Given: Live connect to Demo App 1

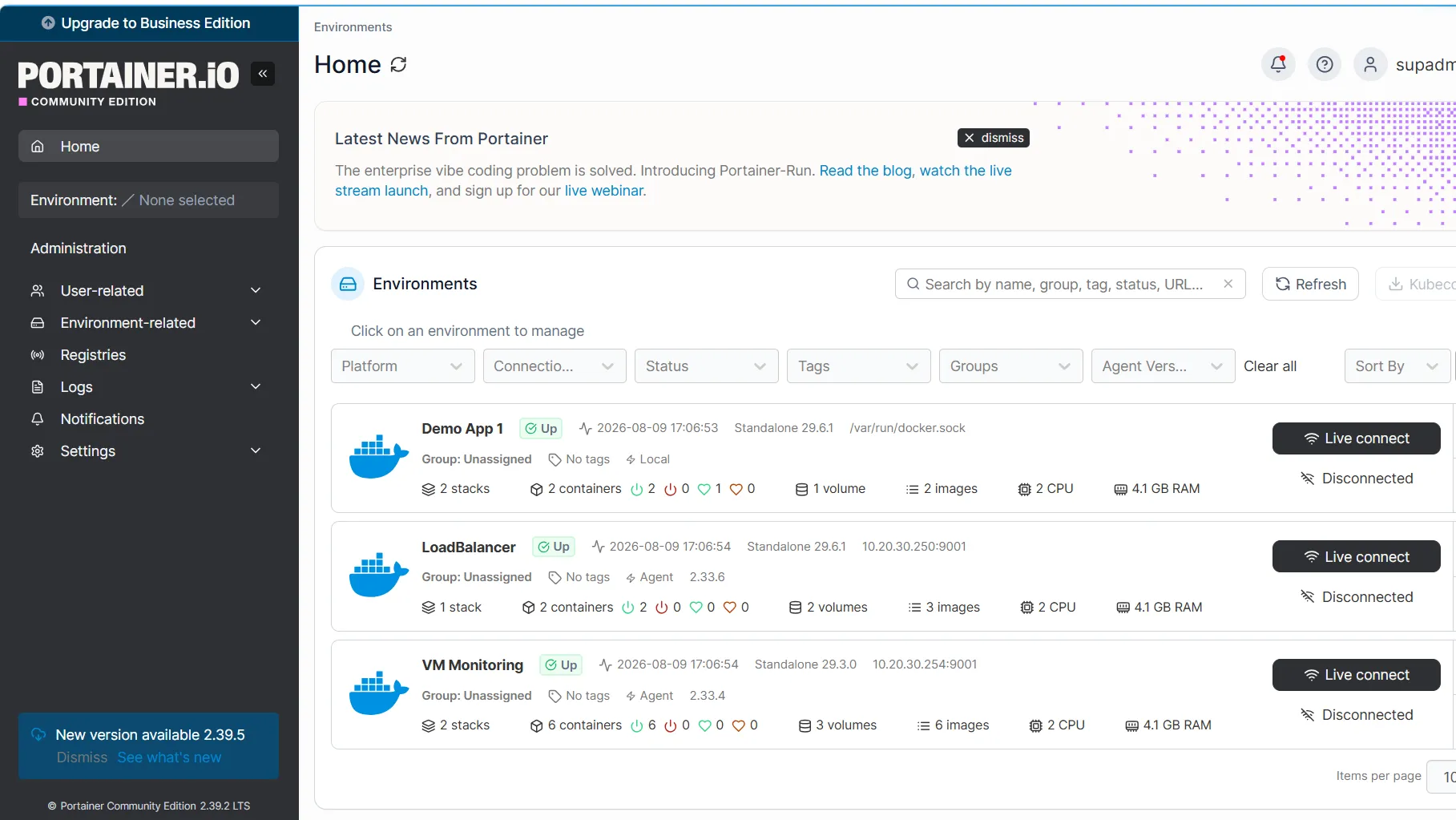Looking at the screenshot, I should point(1357,438).
